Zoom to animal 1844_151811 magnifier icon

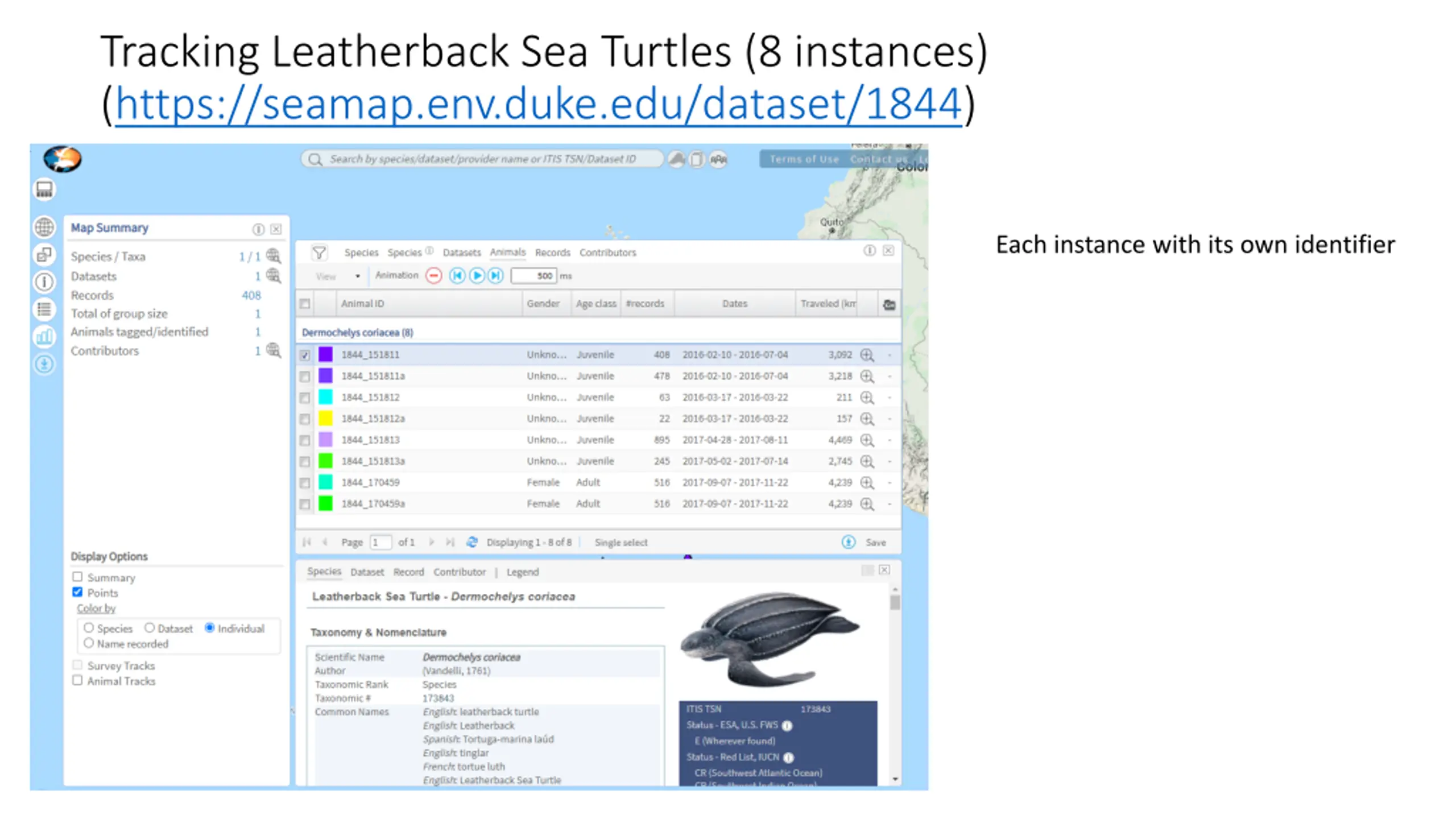[x=867, y=355]
